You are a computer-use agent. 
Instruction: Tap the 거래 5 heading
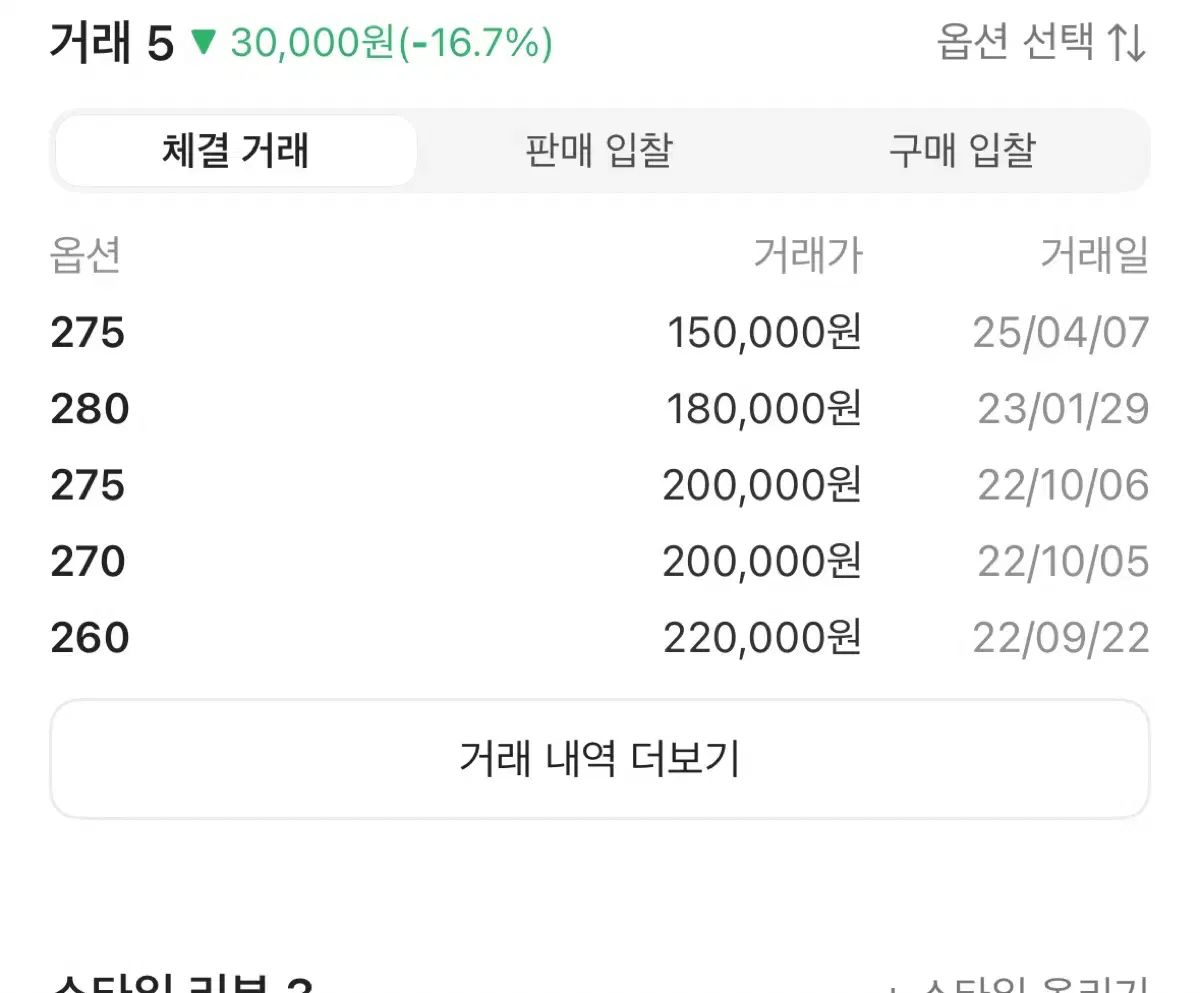pos(111,44)
